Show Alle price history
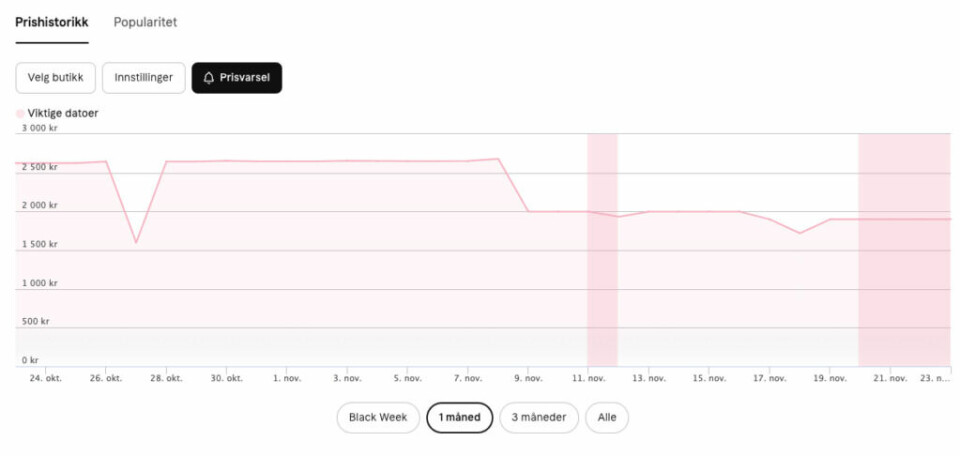 [607, 417]
